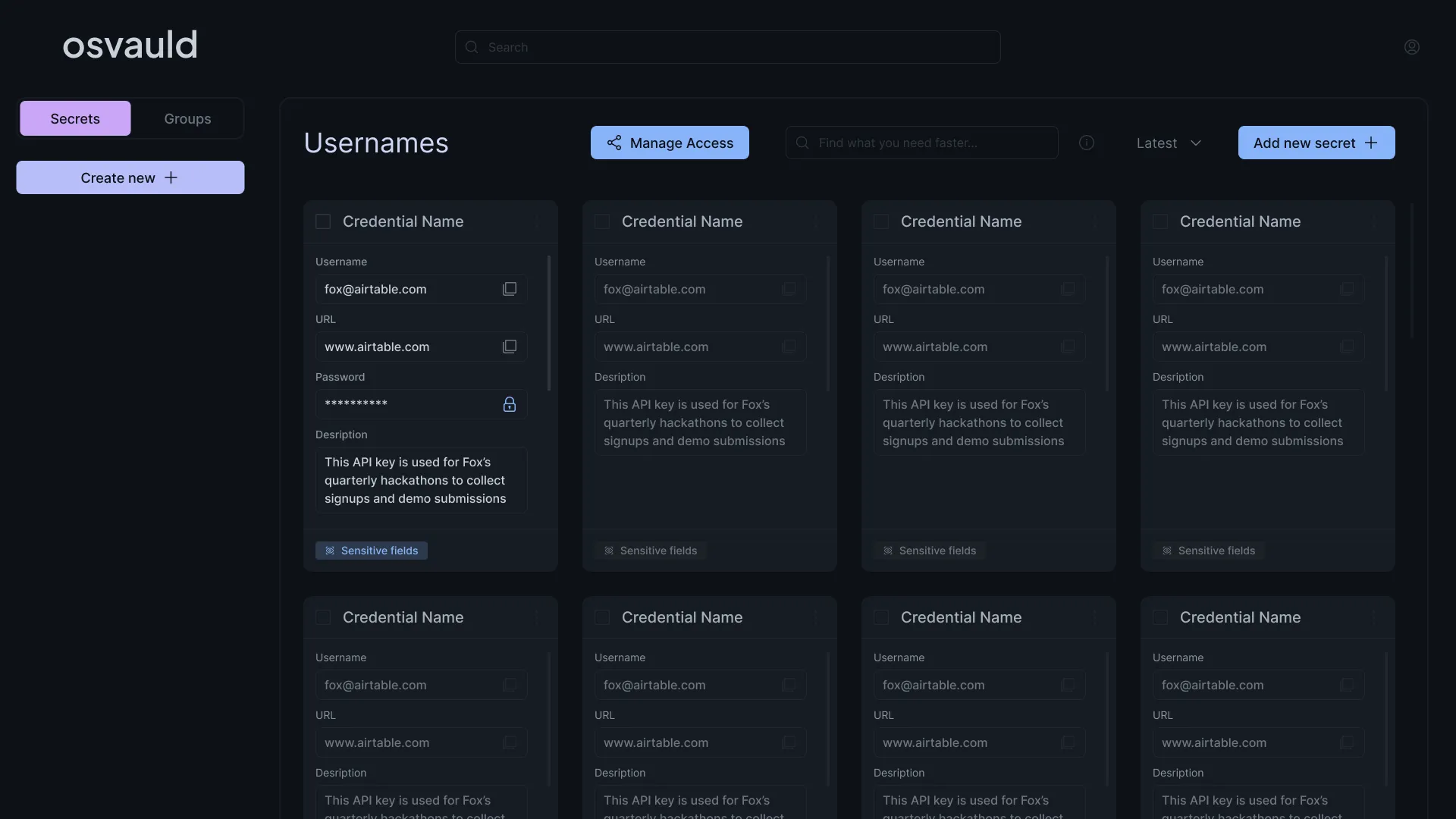Copy username in the second top-row card
This screenshot has height=819, width=1456.
[789, 289]
